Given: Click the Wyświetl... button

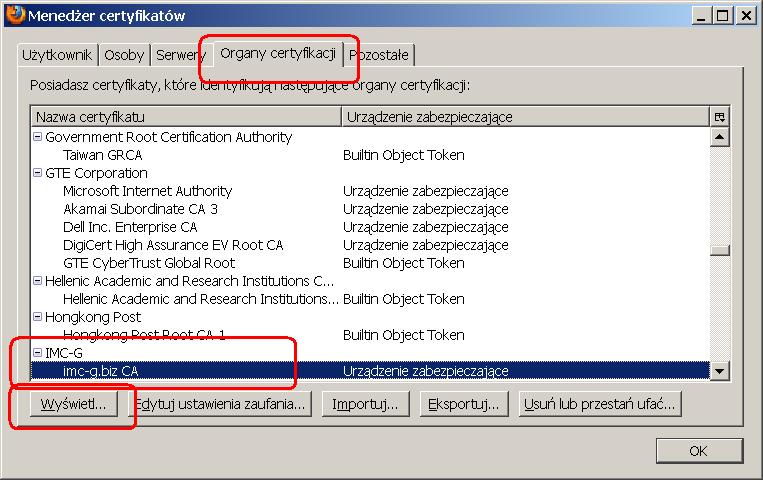Looking at the screenshot, I should 74,404.
